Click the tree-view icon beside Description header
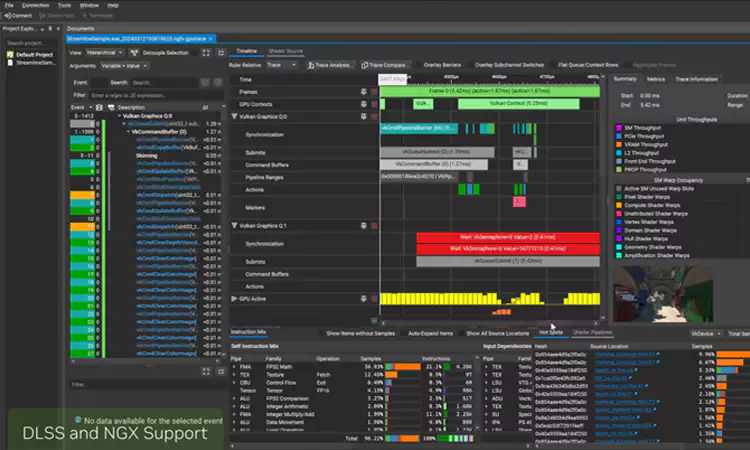This screenshot has width=750, height=450. click(x=111, y=108)
